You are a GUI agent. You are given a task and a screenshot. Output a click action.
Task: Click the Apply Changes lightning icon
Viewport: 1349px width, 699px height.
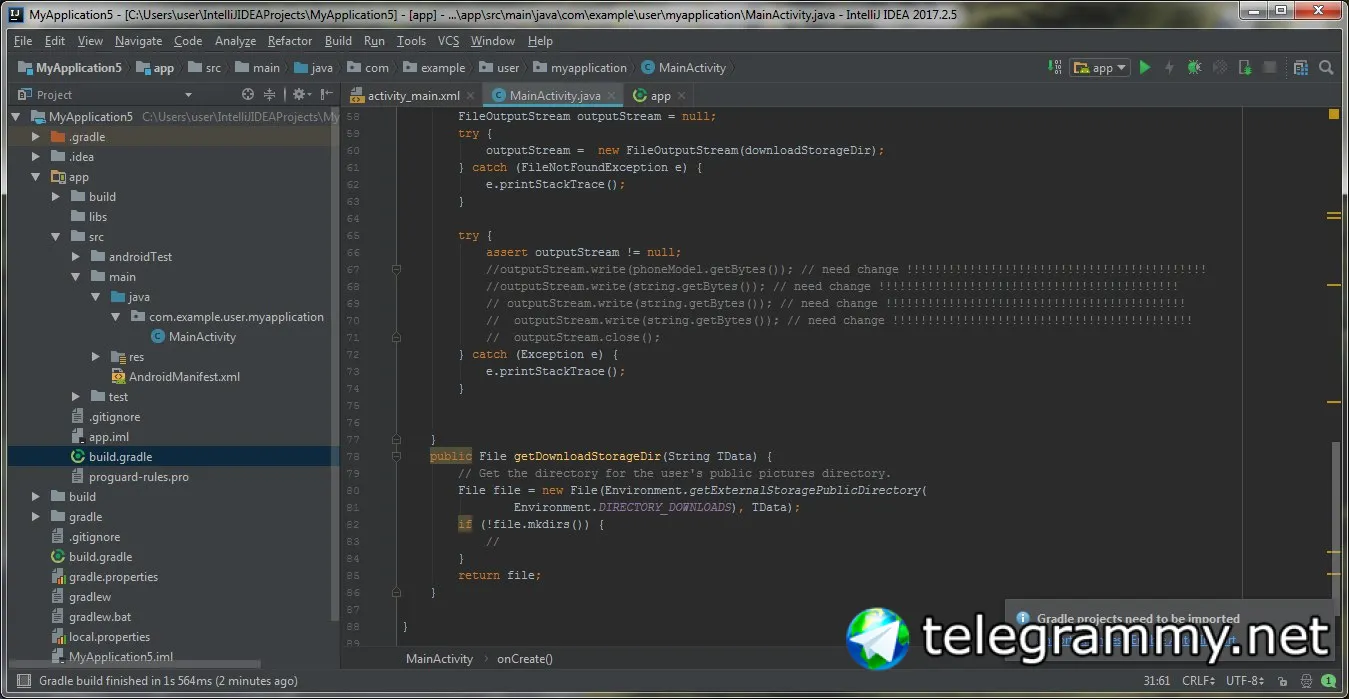click(1169, 68)
